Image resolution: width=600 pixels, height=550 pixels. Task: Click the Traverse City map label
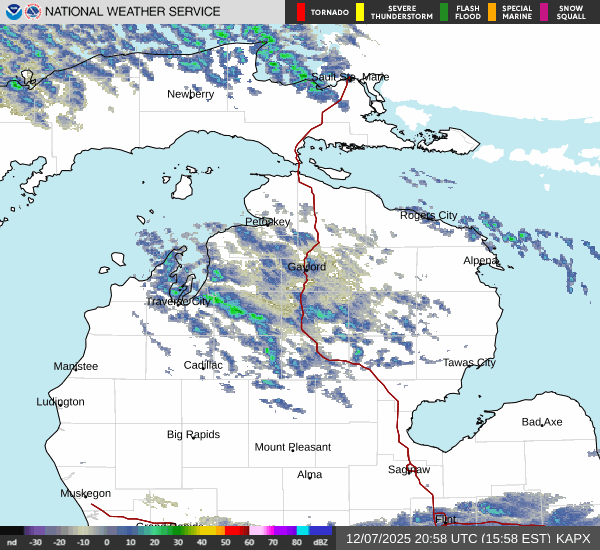(178, 301)
